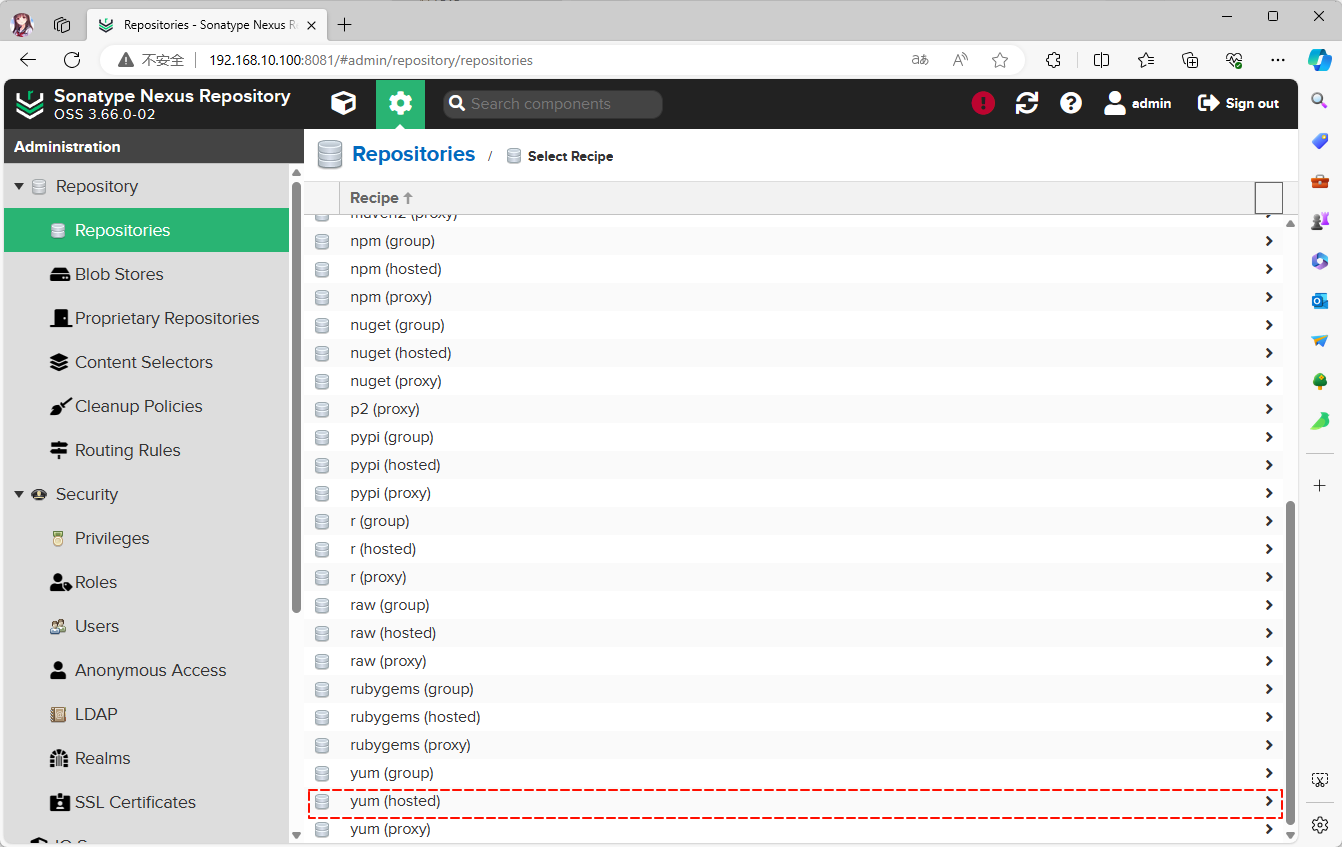The width and height of the screenshot is (1342, 847).
Task: Open the red system status alert icon
Action: tap(983, 103)
